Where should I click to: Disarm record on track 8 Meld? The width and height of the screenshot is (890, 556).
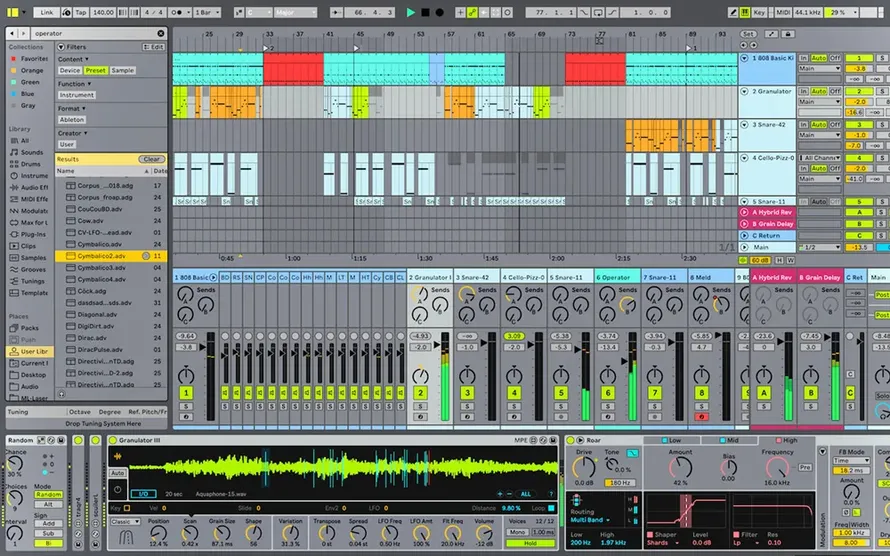702,416
